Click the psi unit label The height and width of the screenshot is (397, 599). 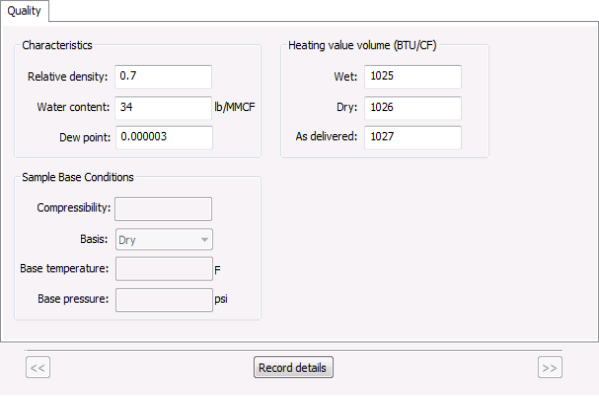221,299
